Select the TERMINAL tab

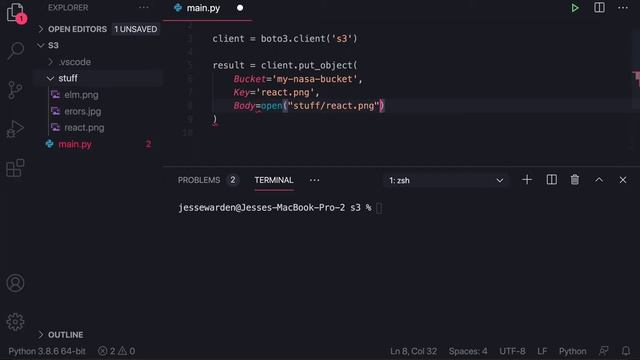pyautogui.click(x=273, y=180)
